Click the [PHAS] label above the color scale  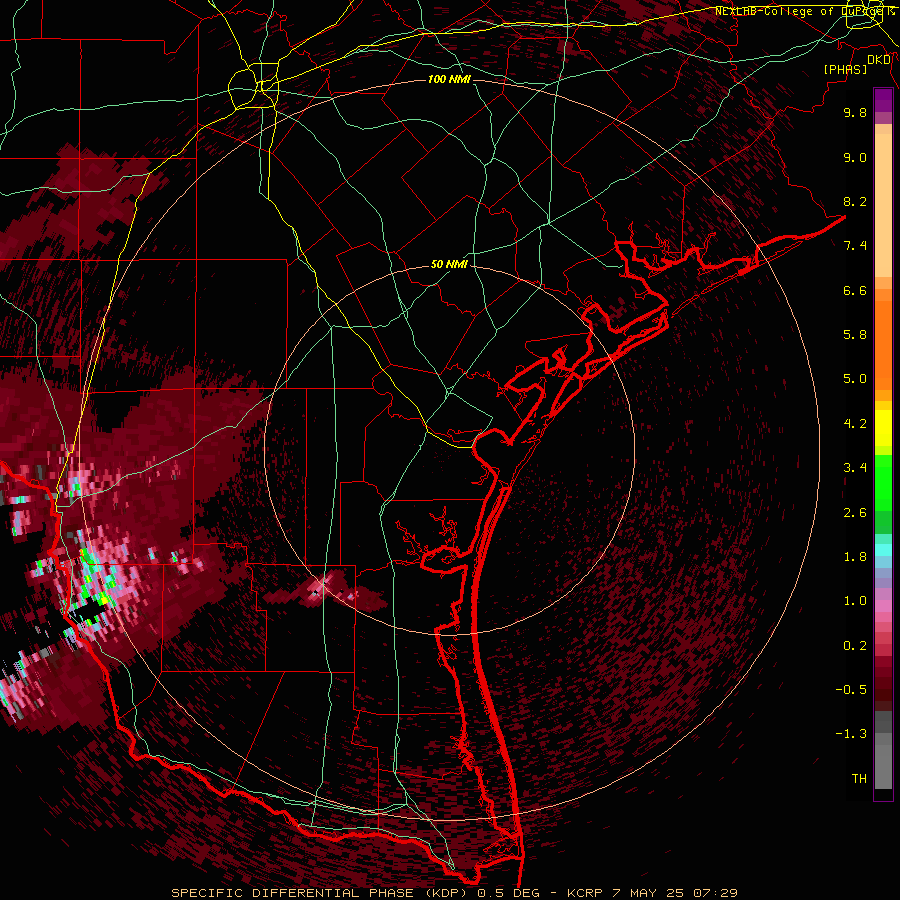(845, 70)
